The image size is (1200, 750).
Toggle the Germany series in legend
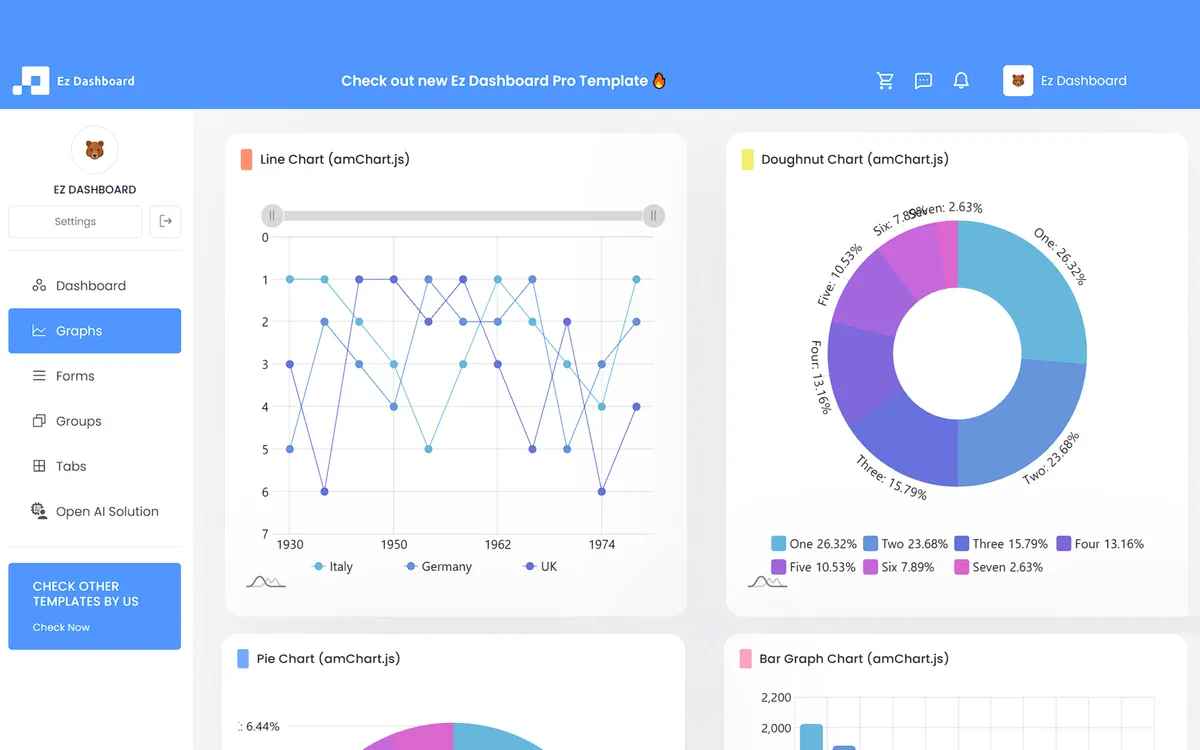pyautogui.click(x=438, y=566)
